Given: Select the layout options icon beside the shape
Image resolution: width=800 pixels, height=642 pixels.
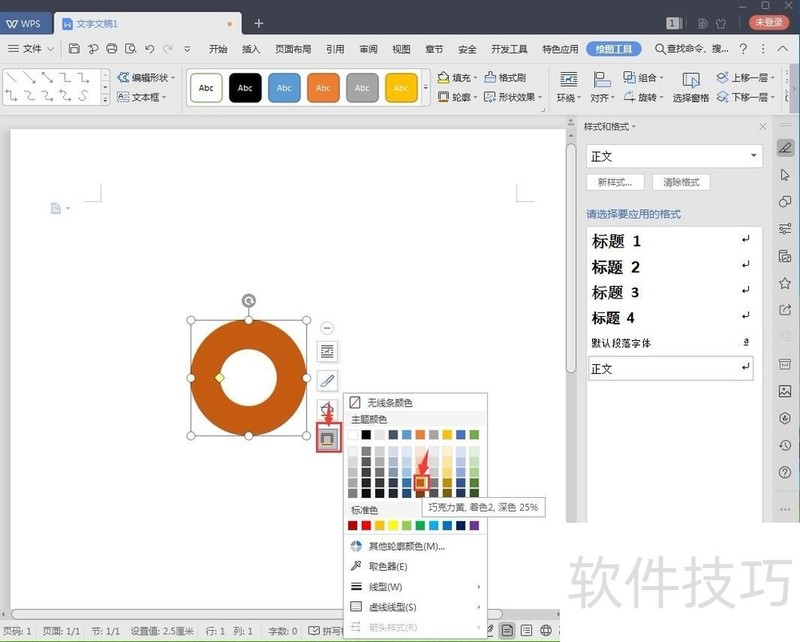Looking at the screenshot, I should pyautogui.click(x=327, y=352).
